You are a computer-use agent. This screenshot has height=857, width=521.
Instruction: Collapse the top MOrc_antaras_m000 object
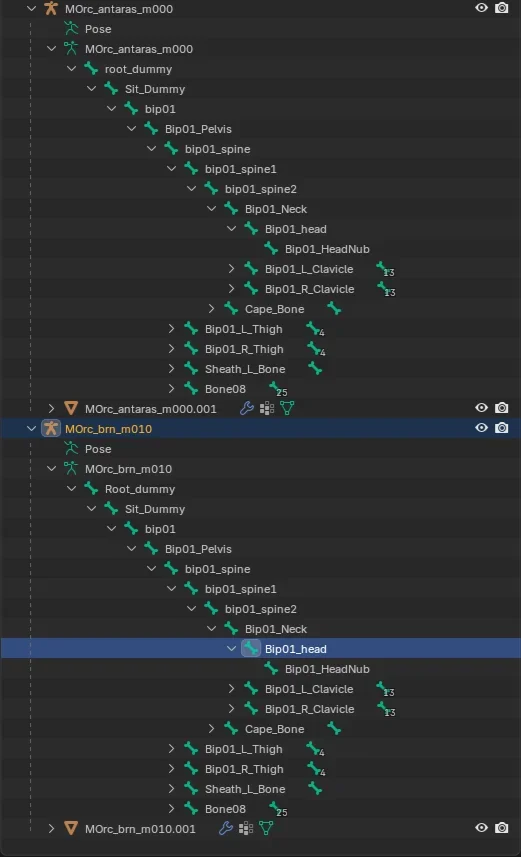(x=31, y=8)
